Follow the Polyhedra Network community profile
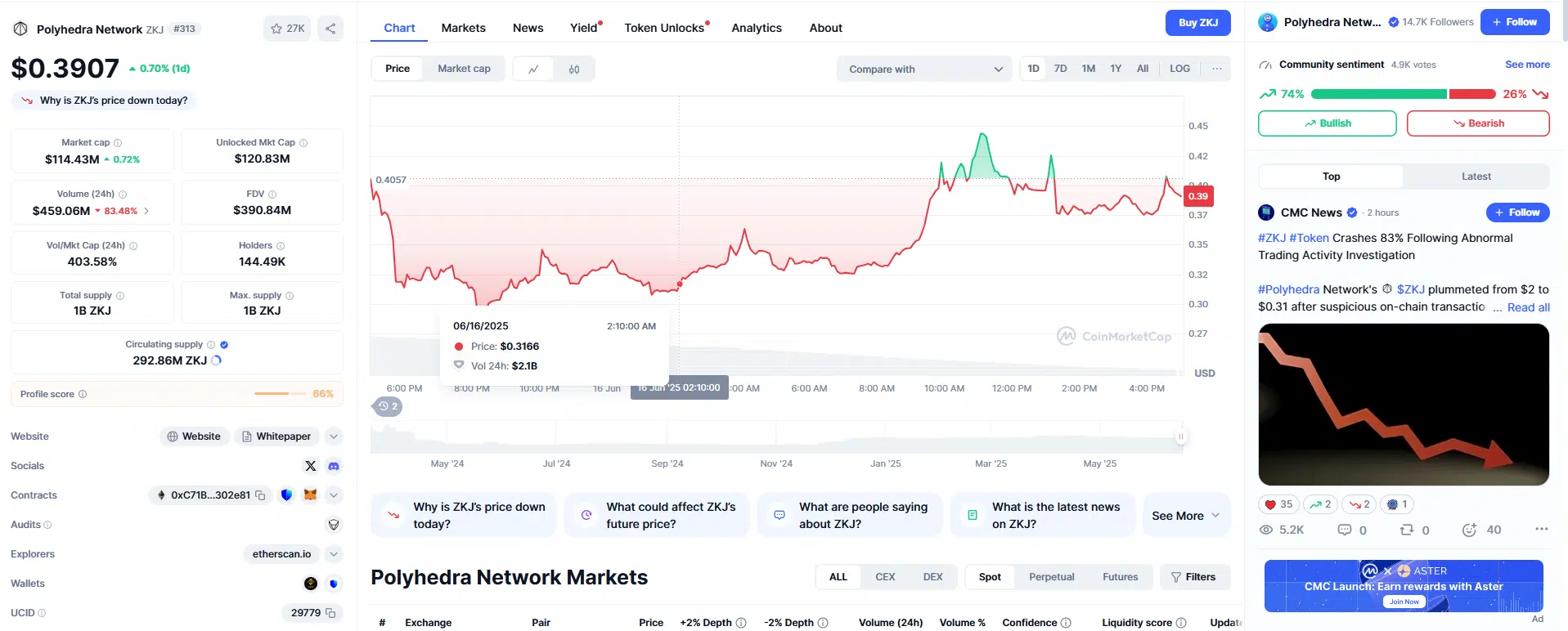This screenshot has width=1568, height=631. click(1516, 22)
